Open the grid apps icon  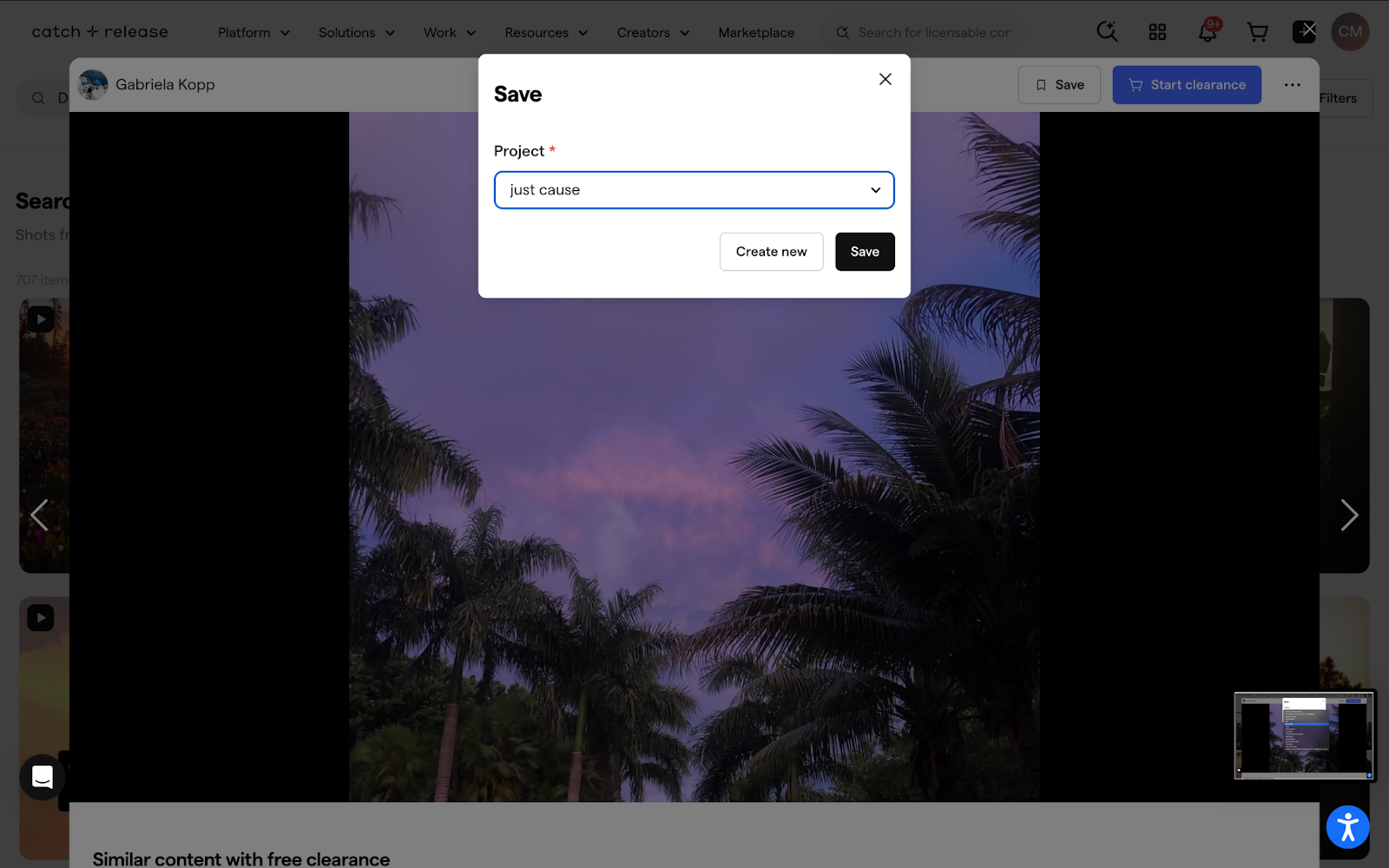[x=1157, y=32]
